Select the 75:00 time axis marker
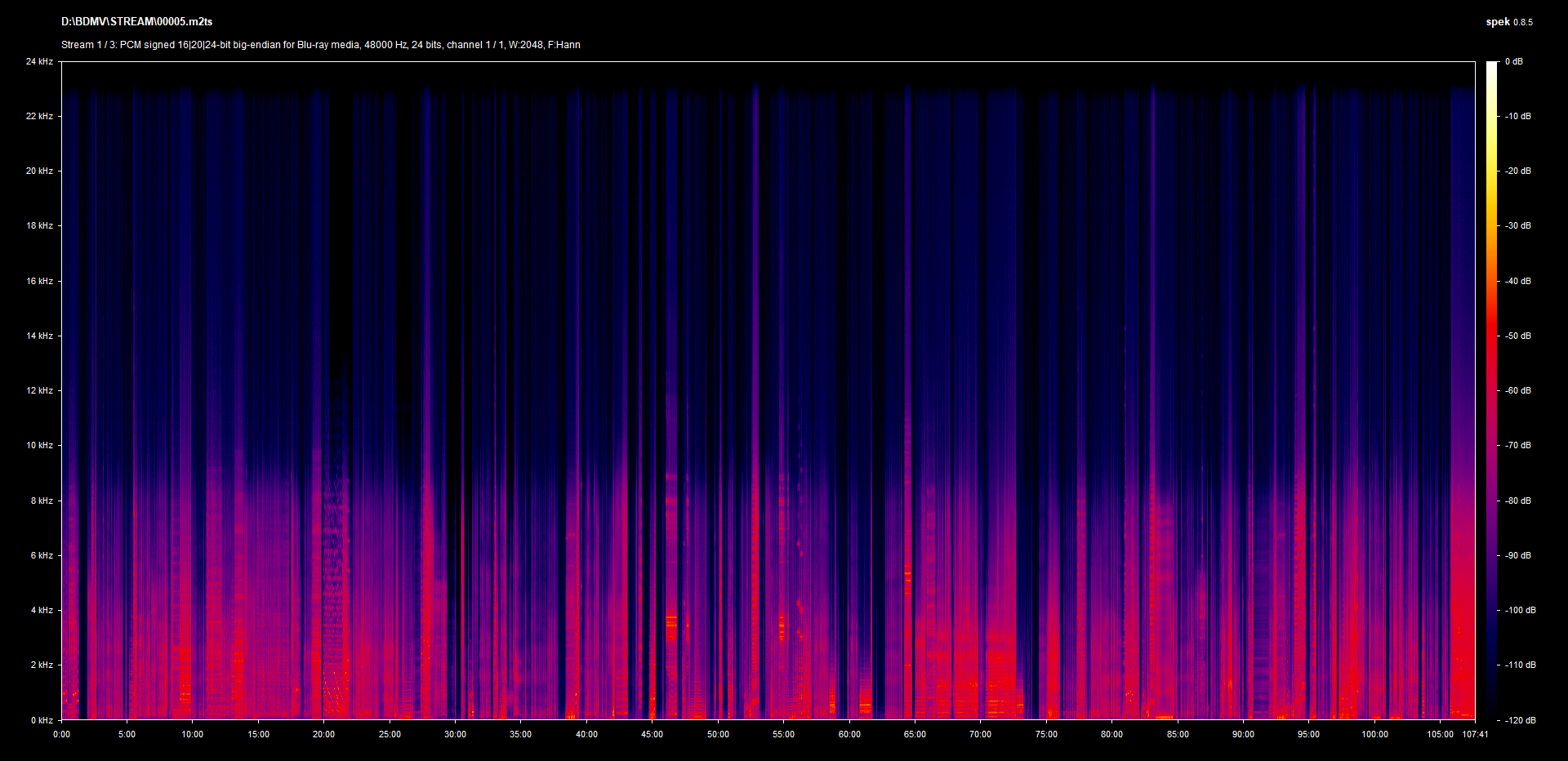The image size is (1568, 761). [x=1046, y=735]
